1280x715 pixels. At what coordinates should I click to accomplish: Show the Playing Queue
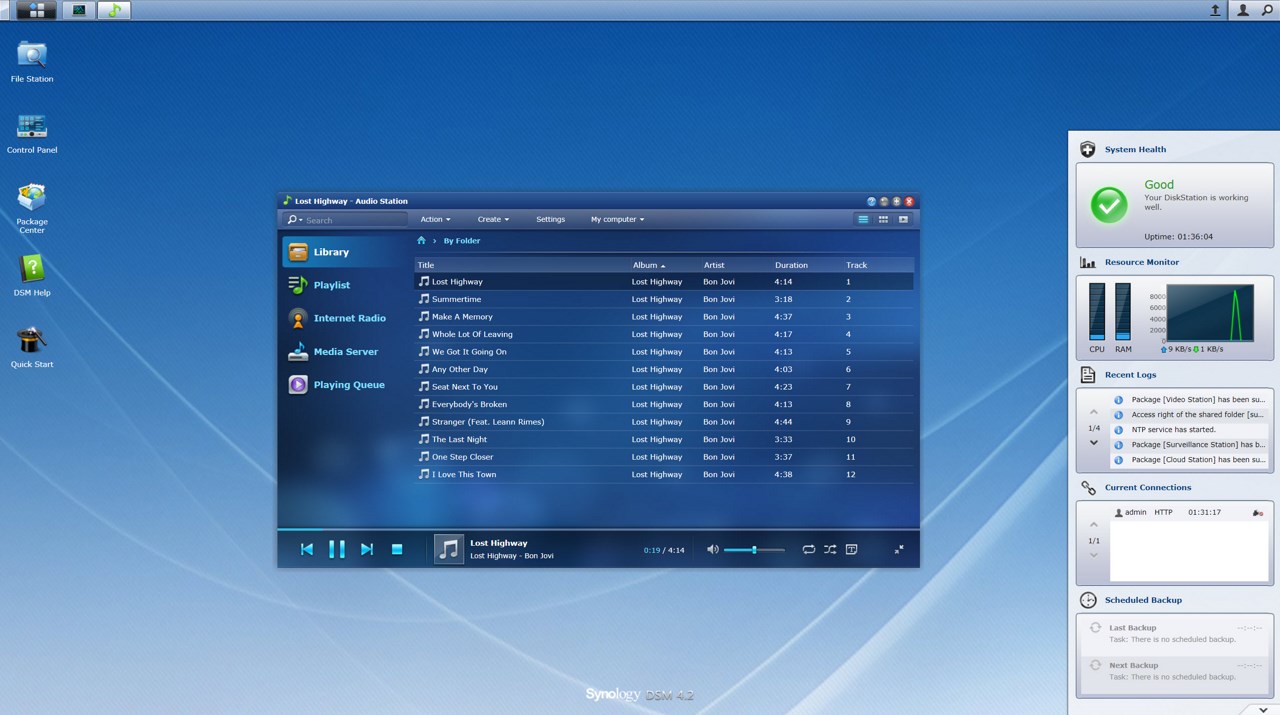pos(343,385)
